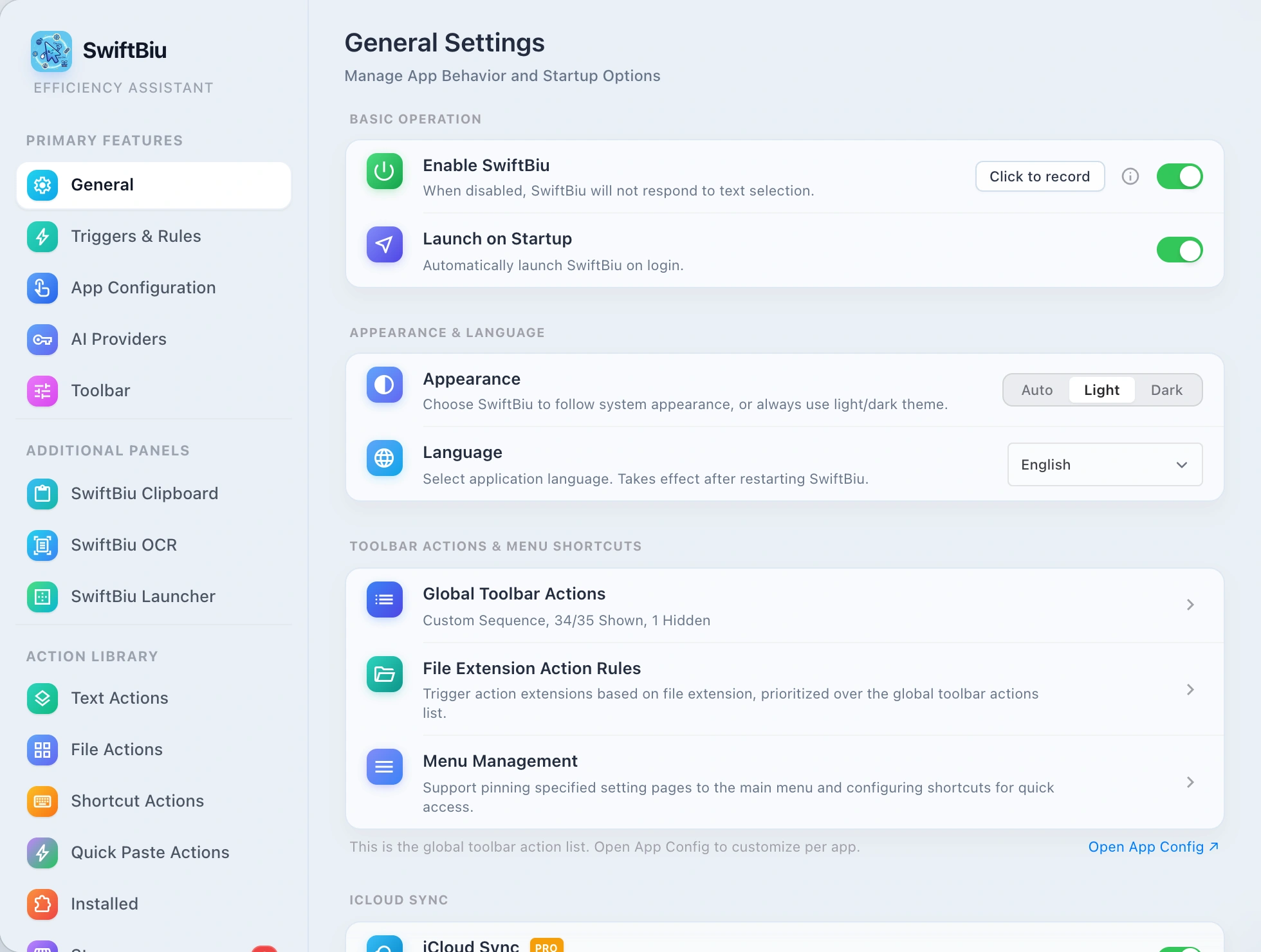Click the Language globe icon

coord(385,458)
